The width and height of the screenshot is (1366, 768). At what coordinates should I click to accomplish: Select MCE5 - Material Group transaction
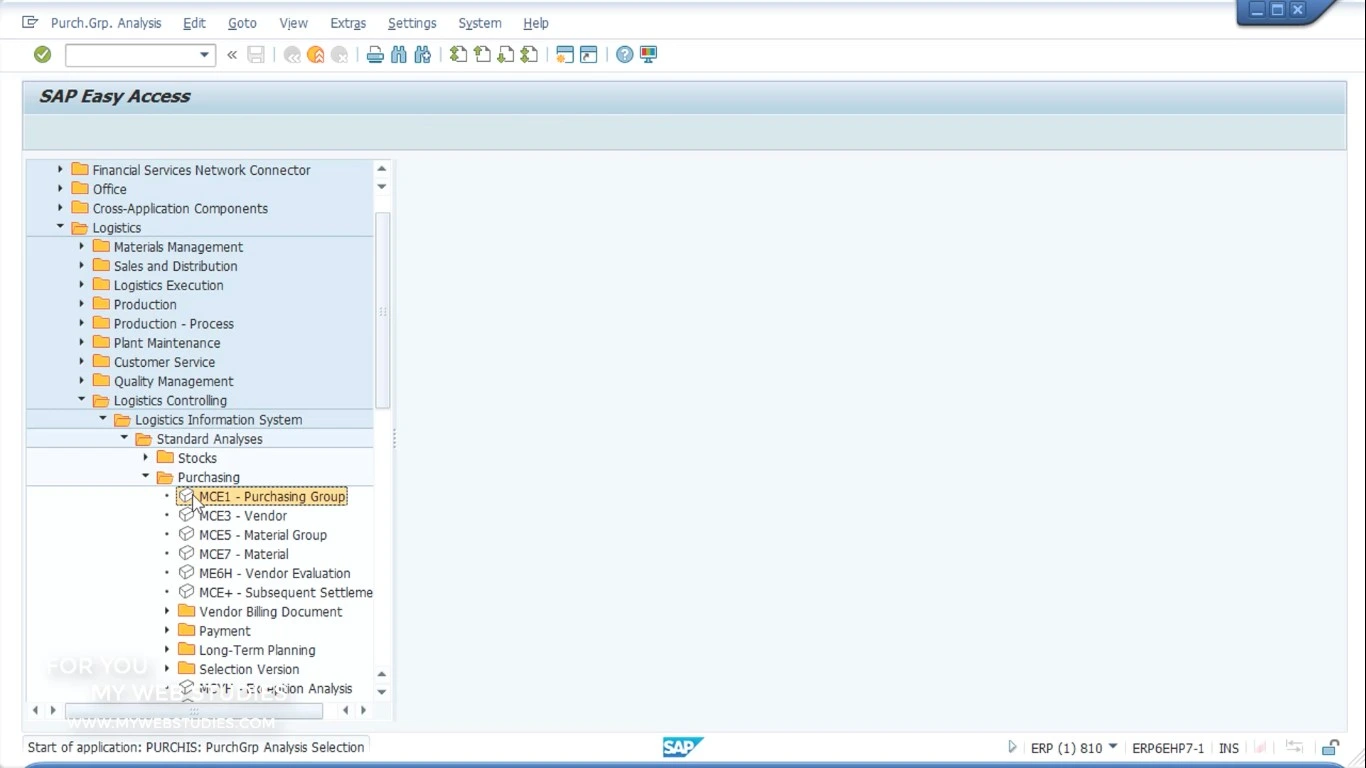263,535
